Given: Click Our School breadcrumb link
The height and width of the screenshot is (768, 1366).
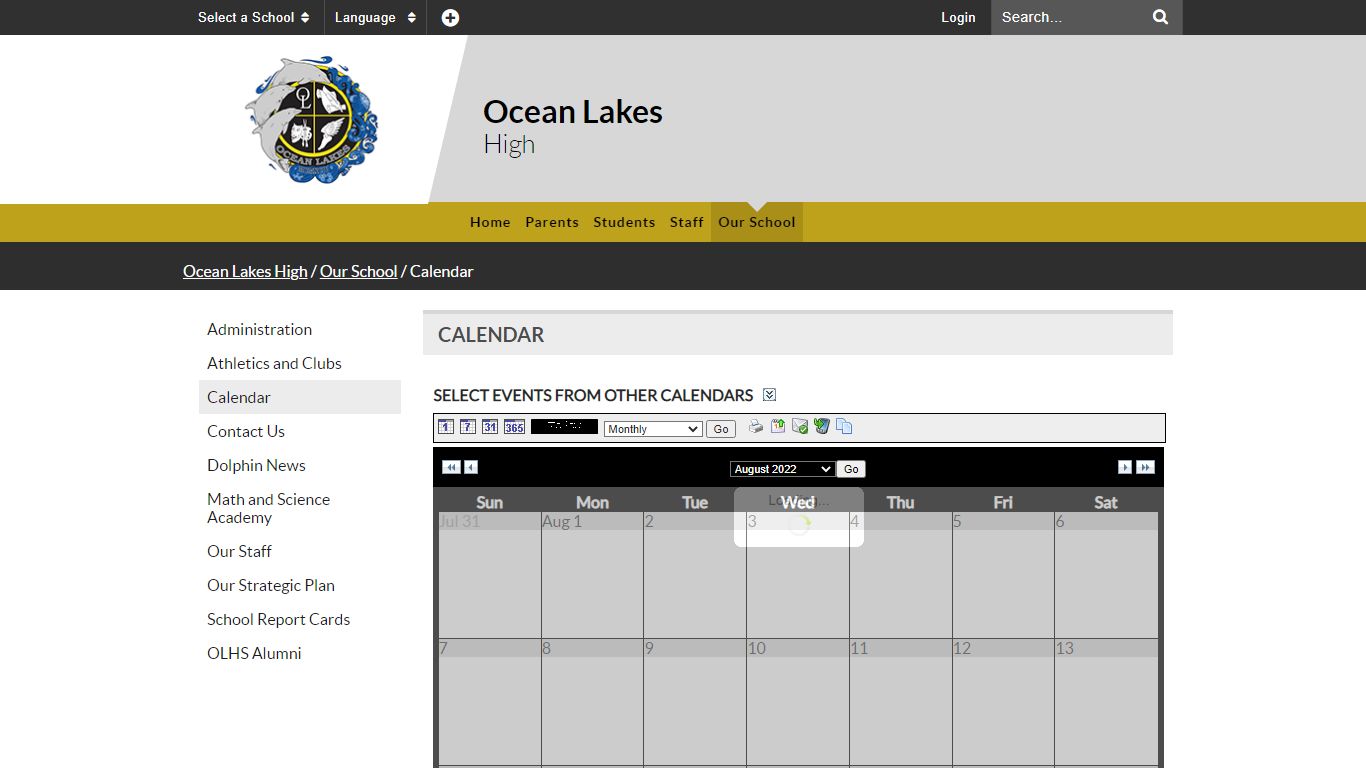Looking at the screenshot, I should pos(359,271).
